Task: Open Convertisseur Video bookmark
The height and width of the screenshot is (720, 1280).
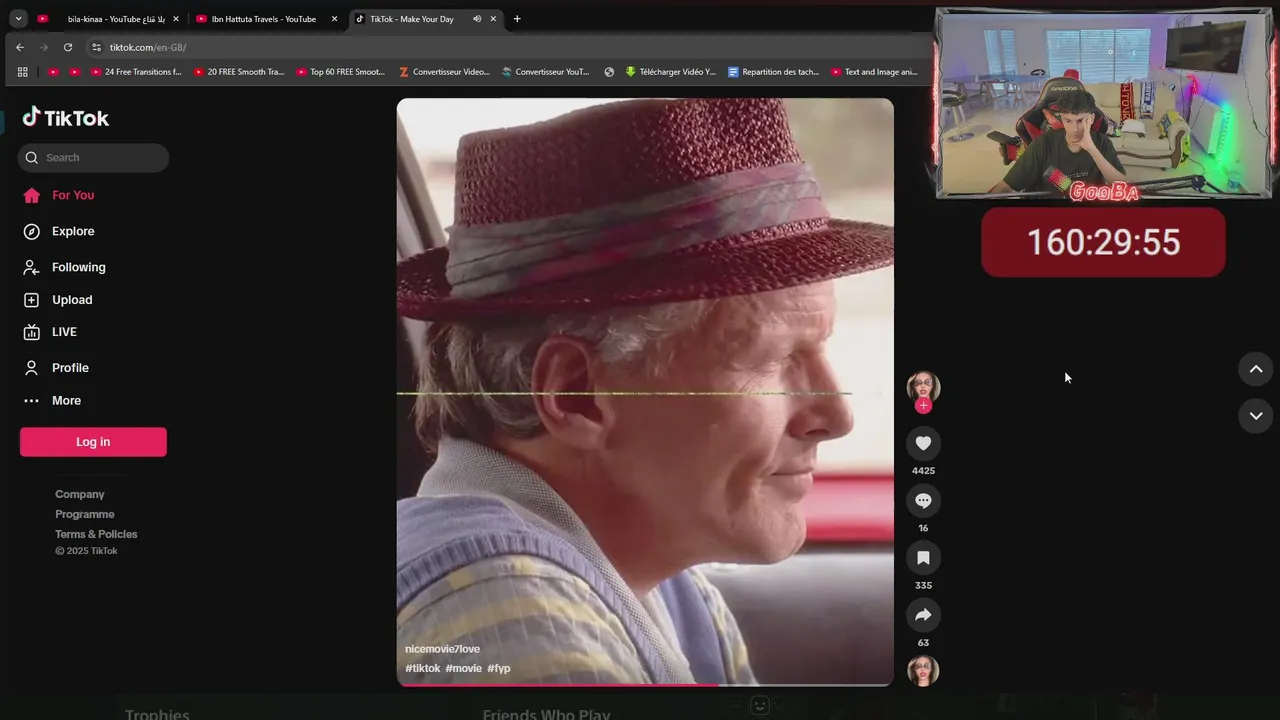Action: [x=444, y=72]
